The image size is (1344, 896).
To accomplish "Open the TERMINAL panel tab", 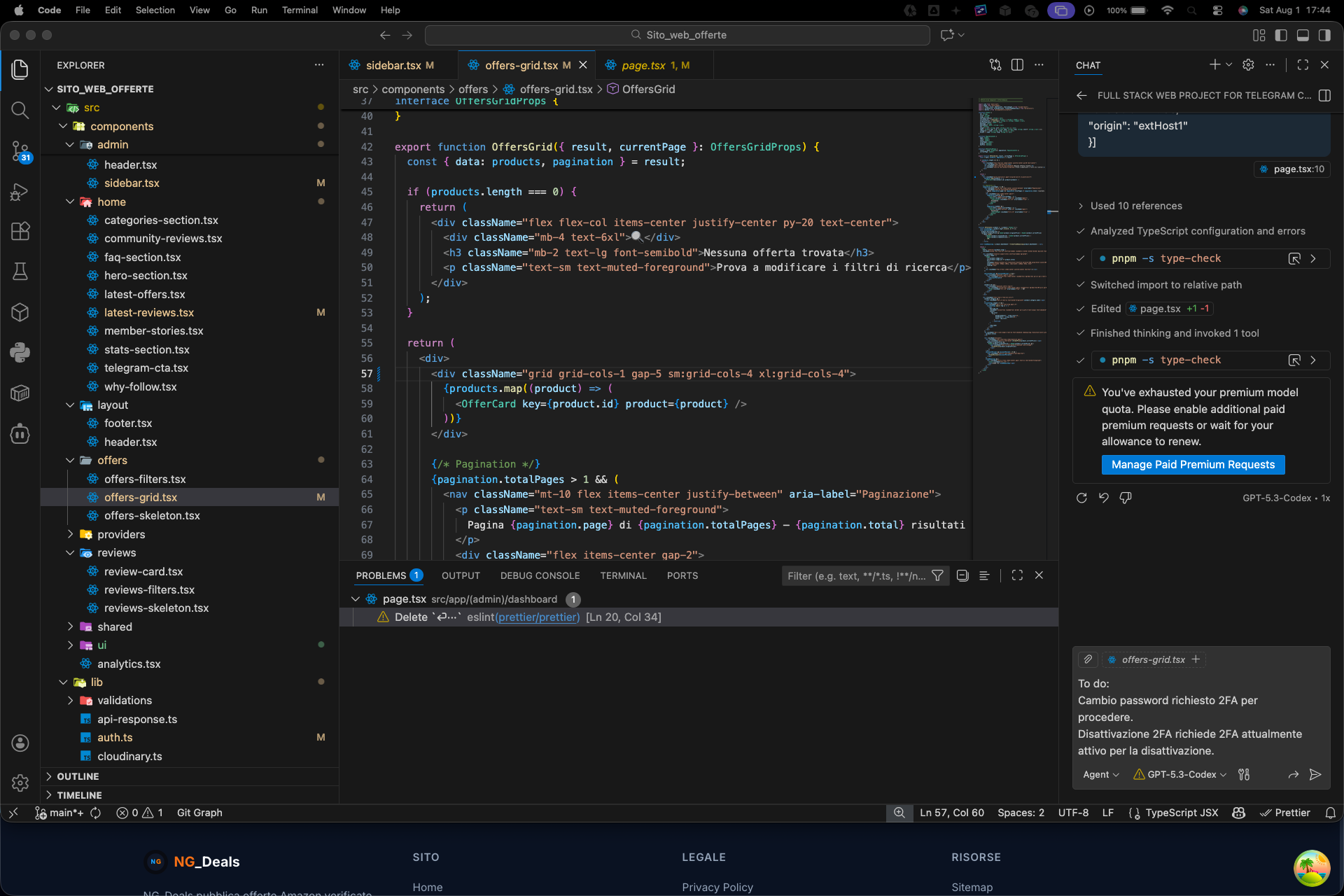I will point(623,575).
